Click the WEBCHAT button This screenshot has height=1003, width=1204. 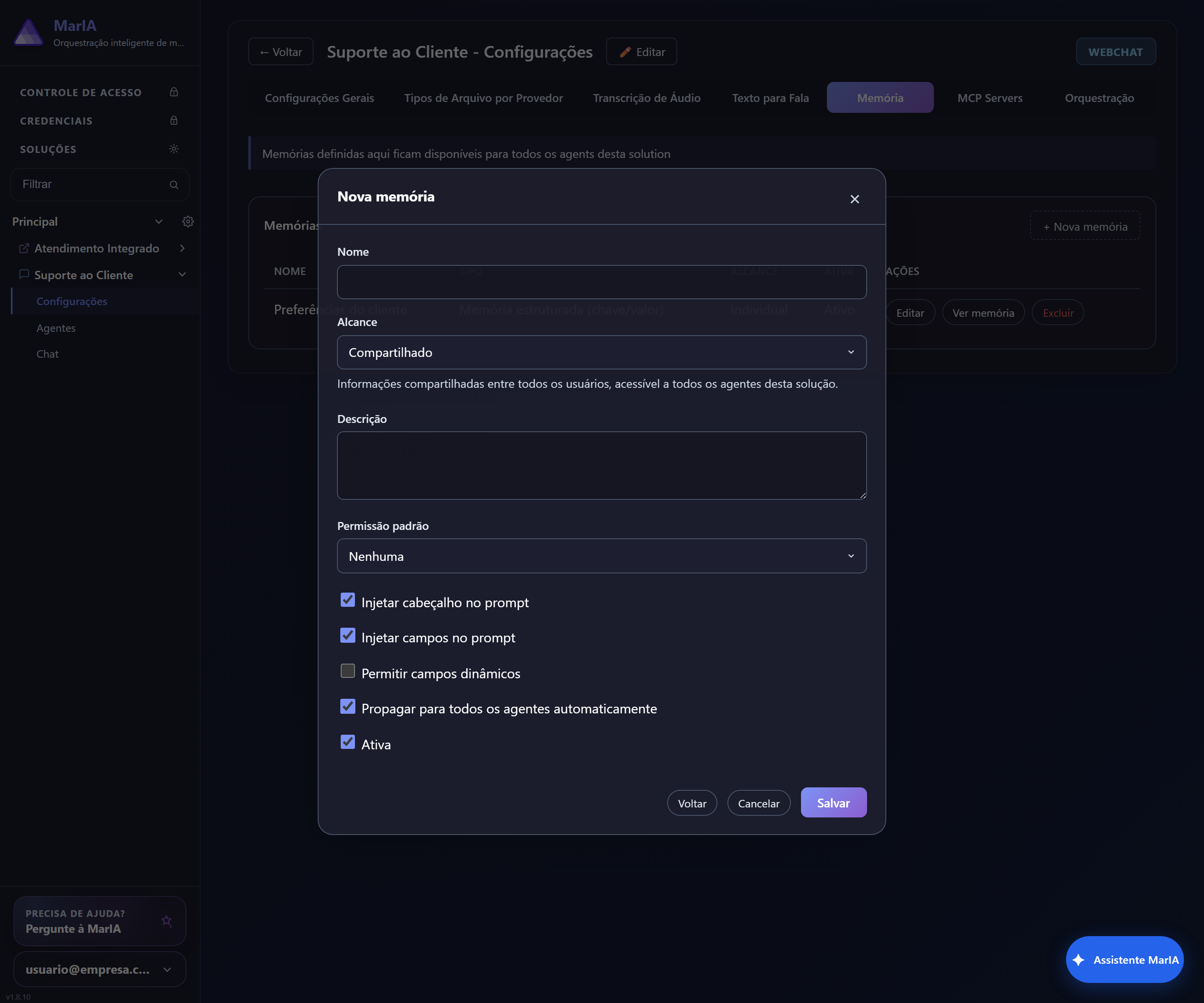[1116, 51]
